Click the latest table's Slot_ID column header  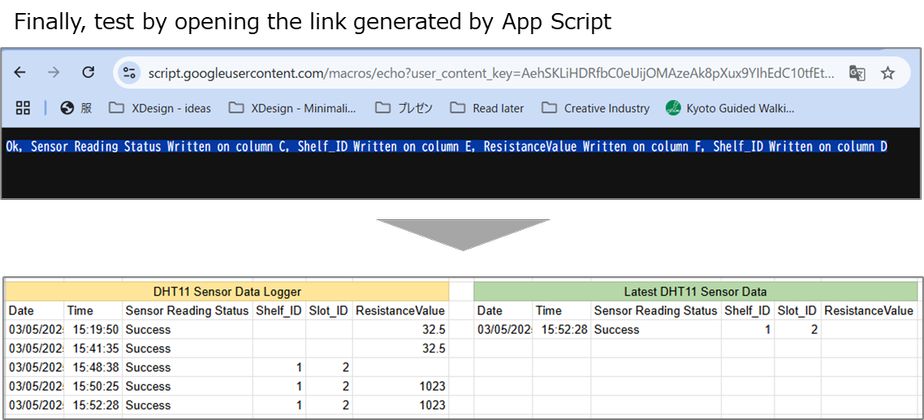point(798,310)
